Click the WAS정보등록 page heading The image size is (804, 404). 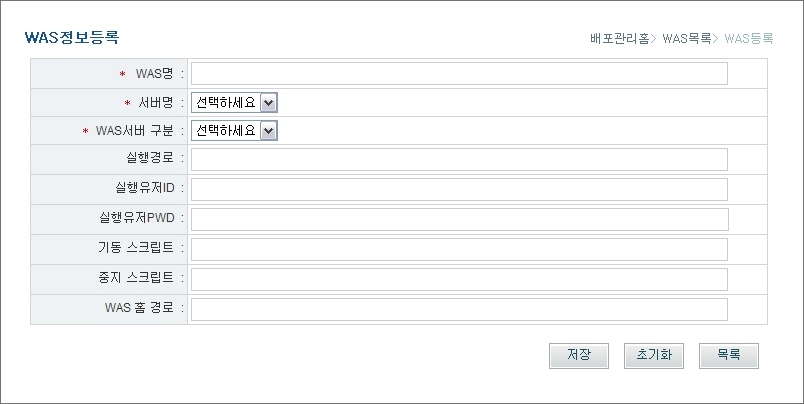(71, 38)
